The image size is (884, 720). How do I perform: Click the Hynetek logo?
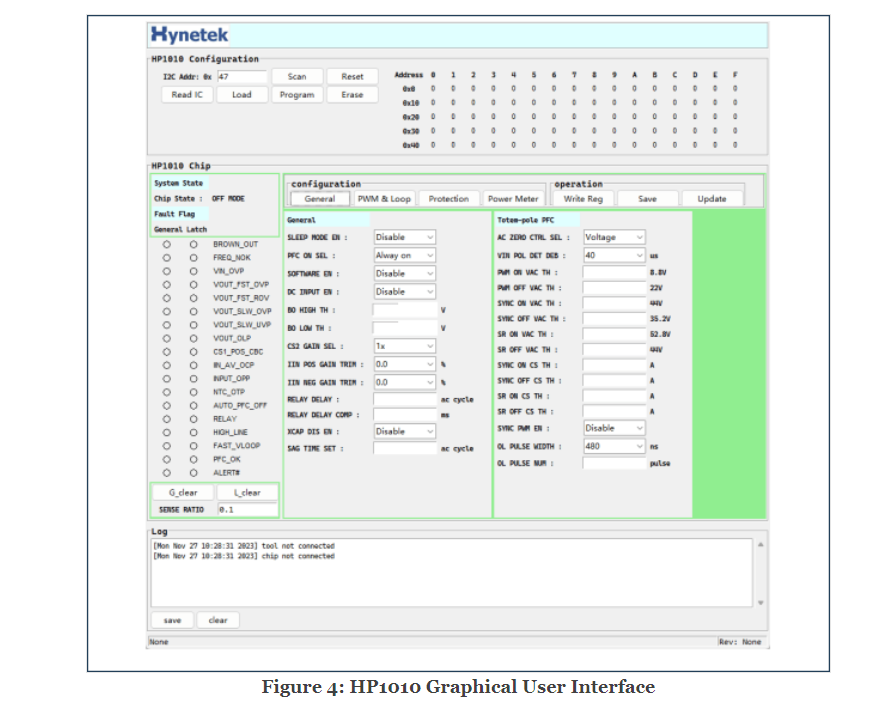click(189, 35)
